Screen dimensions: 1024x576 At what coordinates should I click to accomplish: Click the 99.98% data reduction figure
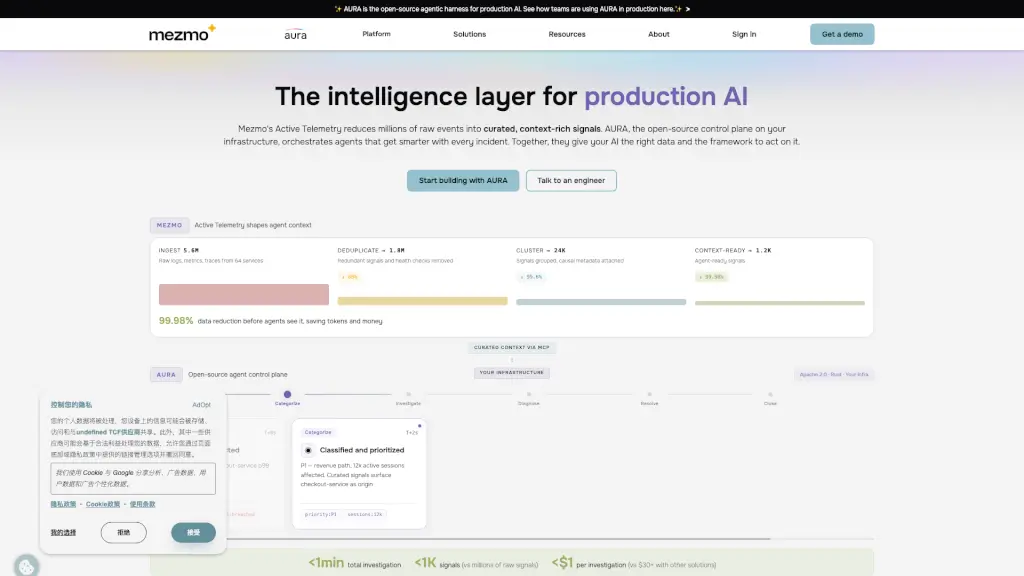(176, 321)
